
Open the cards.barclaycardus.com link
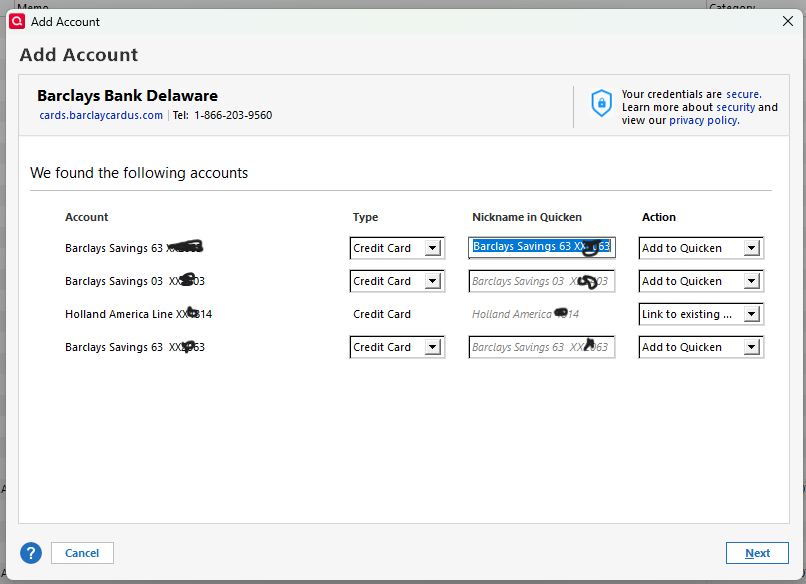[x=101, y=115]
